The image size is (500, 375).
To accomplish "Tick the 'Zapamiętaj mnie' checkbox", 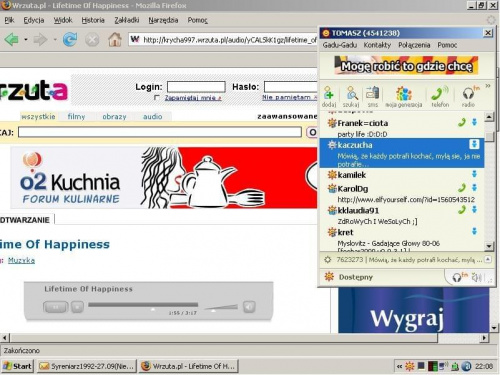I will [157, 98].
